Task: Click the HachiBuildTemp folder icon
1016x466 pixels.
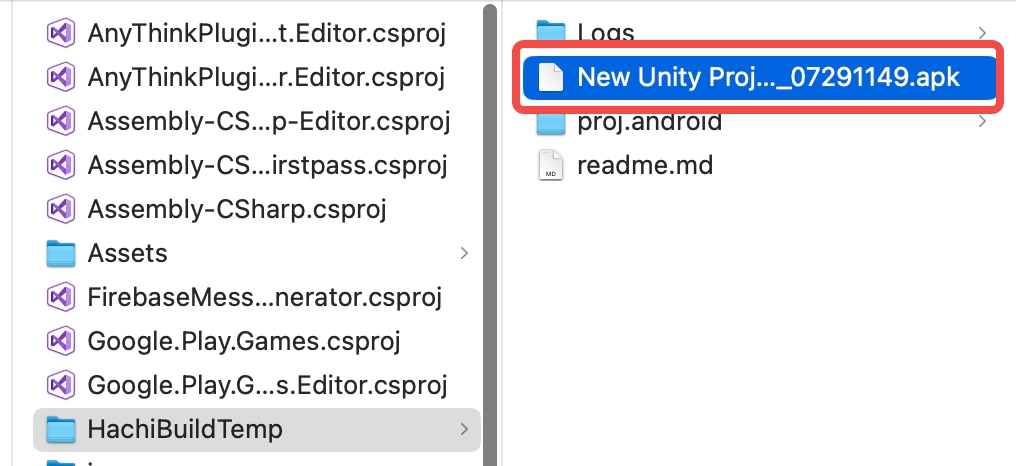Action: (x=62, y=429)
